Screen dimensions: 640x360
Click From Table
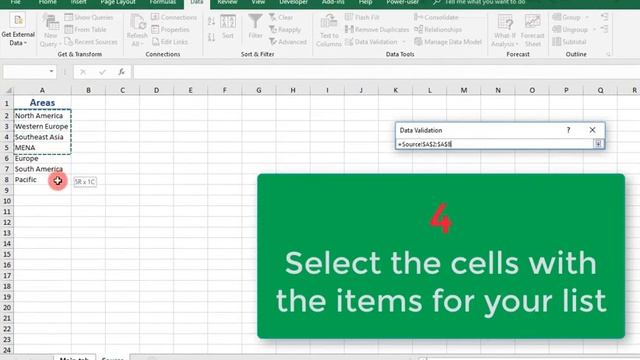point(85,29)
